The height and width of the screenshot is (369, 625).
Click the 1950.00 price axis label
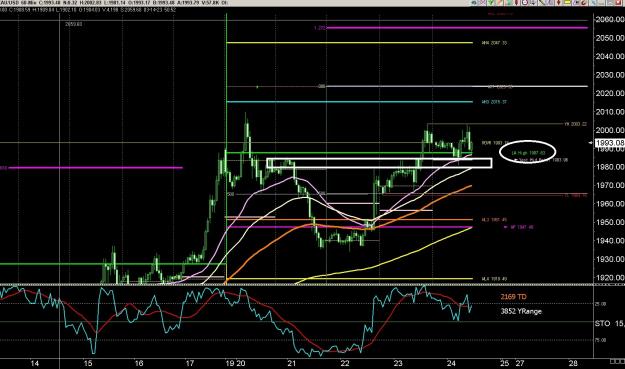point(610,222)
